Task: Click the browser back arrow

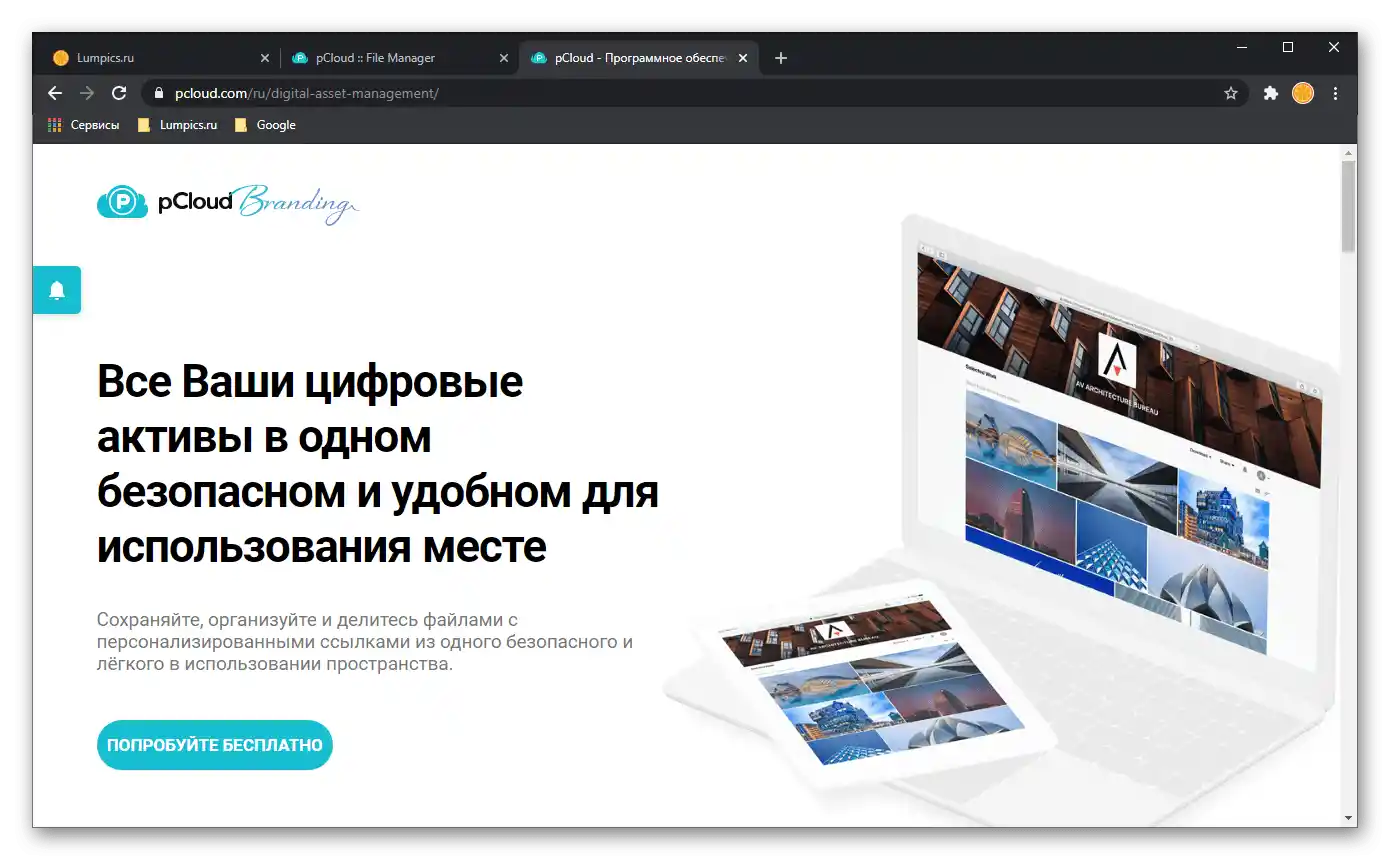Action: (55, 93)
